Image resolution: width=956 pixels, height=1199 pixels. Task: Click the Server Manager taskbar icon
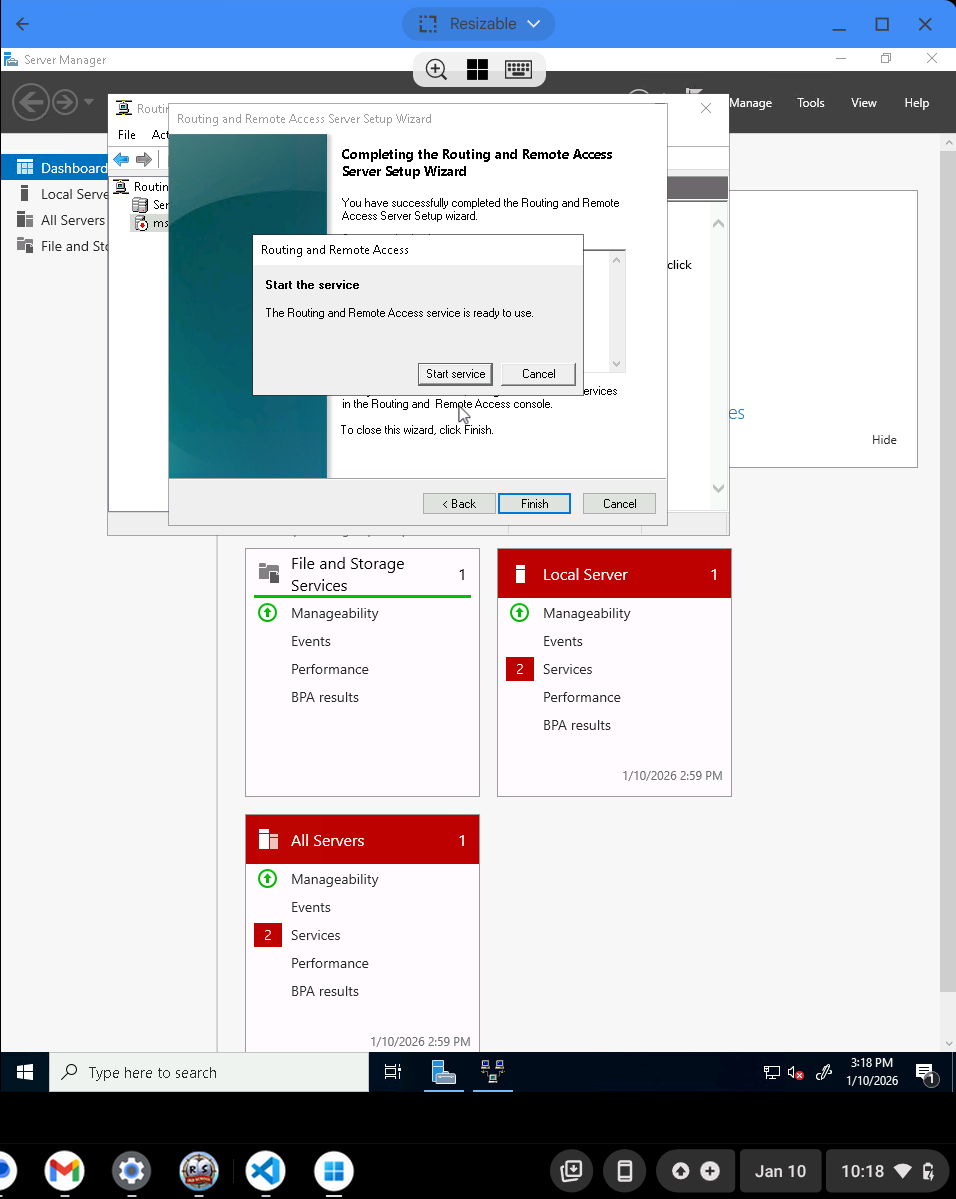pyautogui.click(x=444, y=1072)
